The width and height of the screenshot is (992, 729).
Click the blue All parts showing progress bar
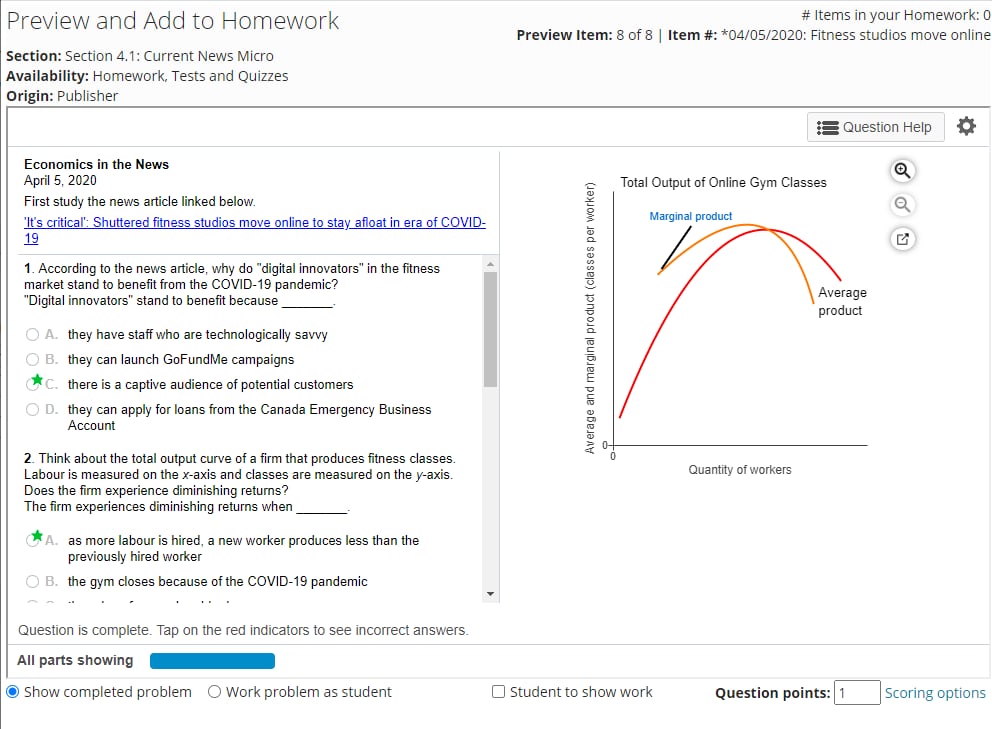click(x=212, y=661)
